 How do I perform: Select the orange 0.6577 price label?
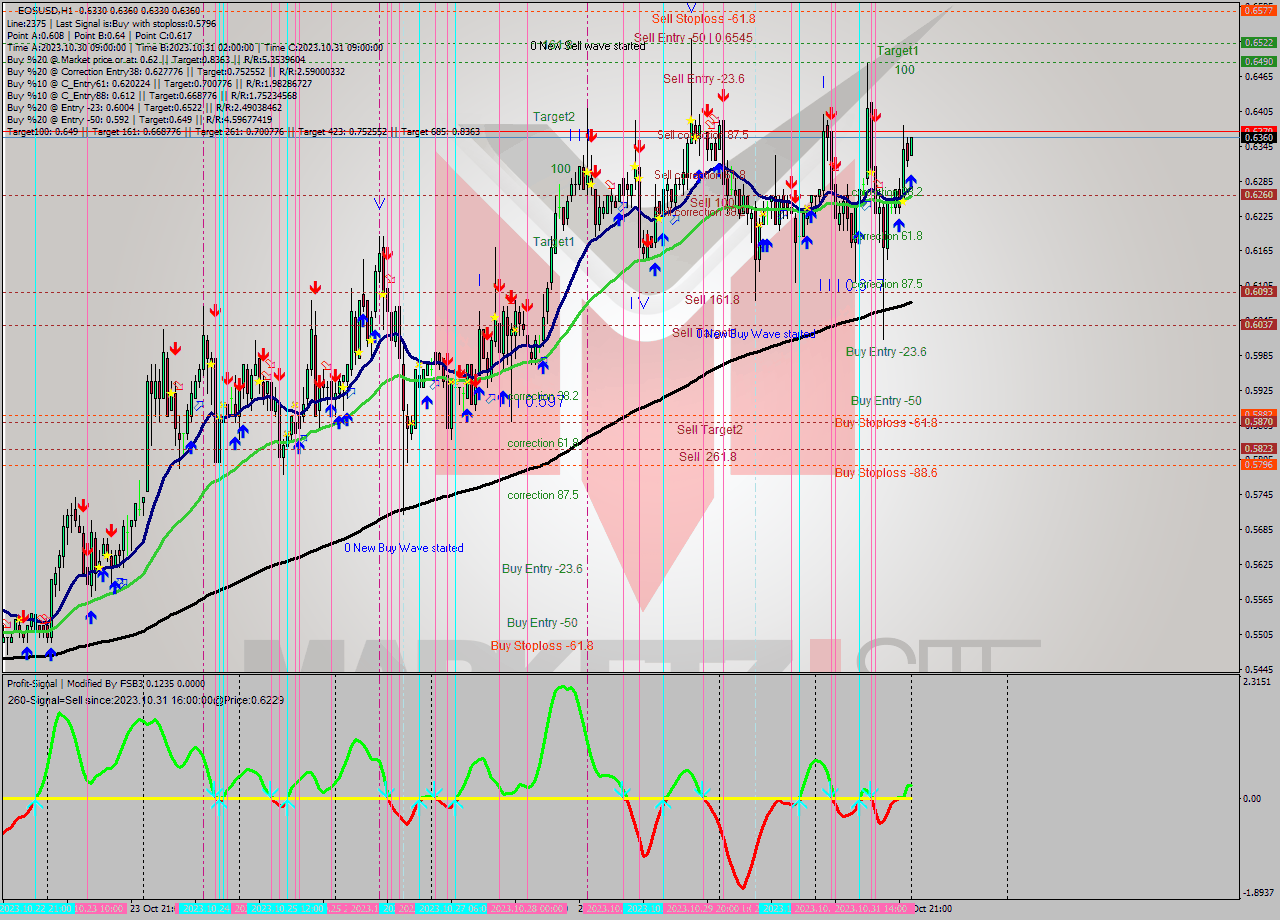pos(1257,10)
